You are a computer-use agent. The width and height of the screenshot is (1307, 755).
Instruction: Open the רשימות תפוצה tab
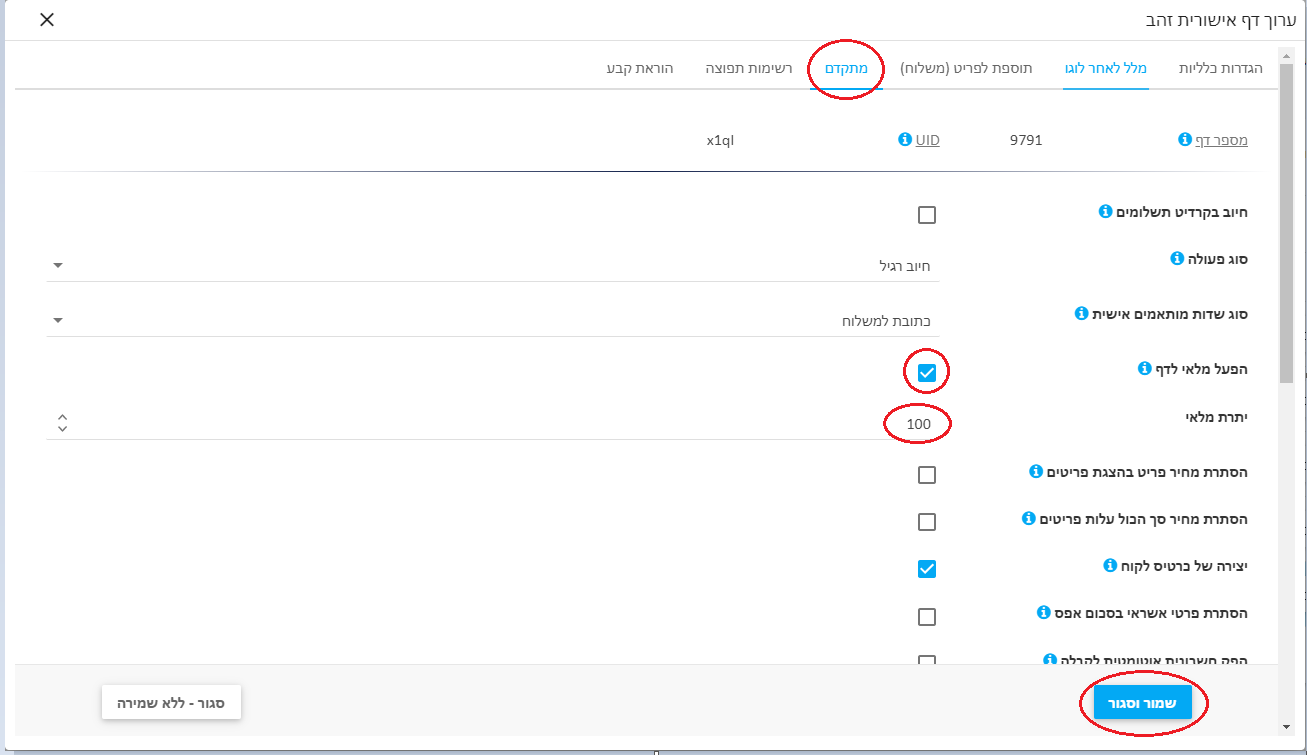click(748, 68)
